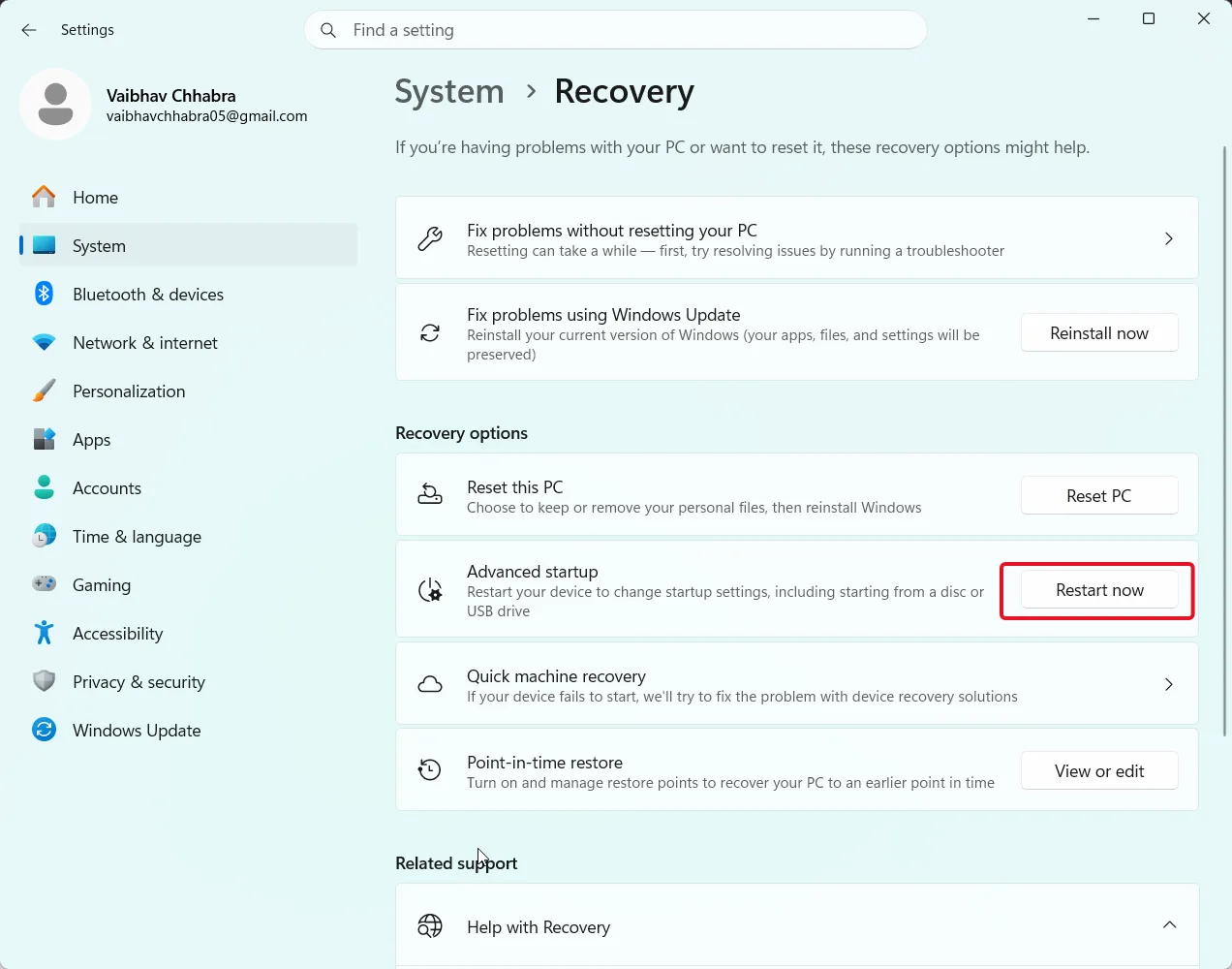The height and width of the screenshot is (969, 1232).
Task: Click the Reset PC button
Action: point(1099,495)
